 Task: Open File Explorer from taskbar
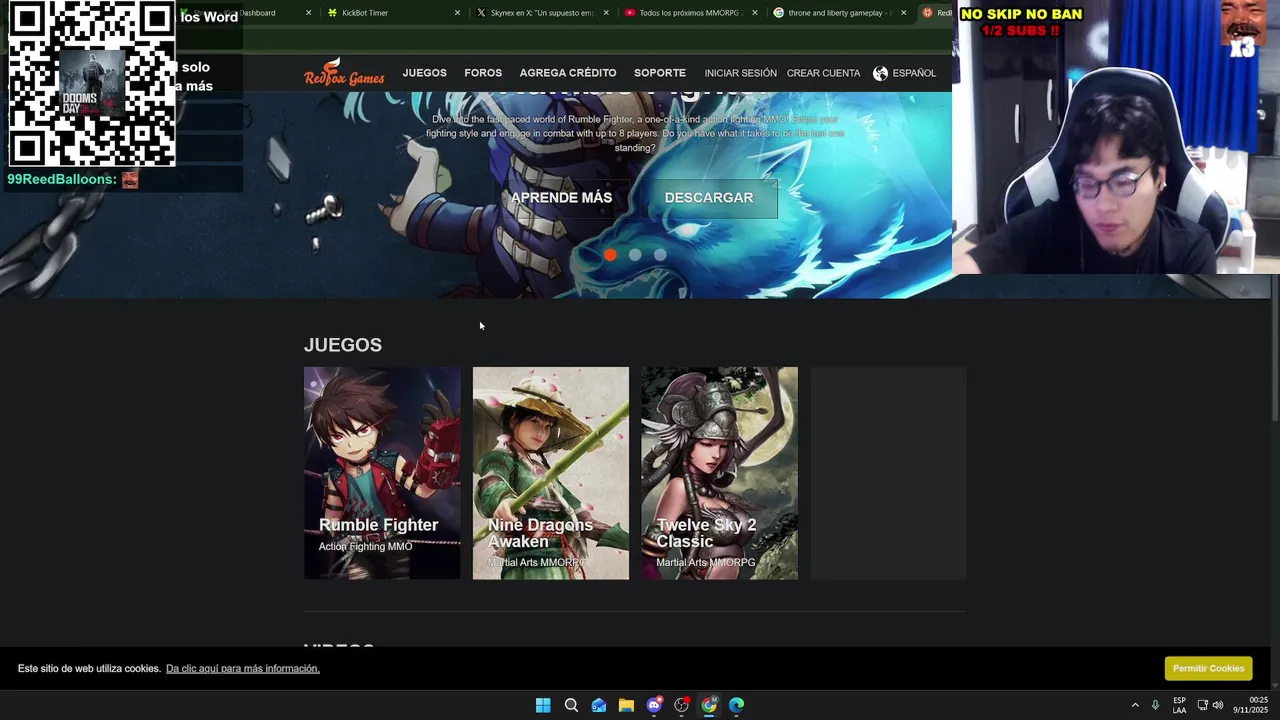(626, 705)
